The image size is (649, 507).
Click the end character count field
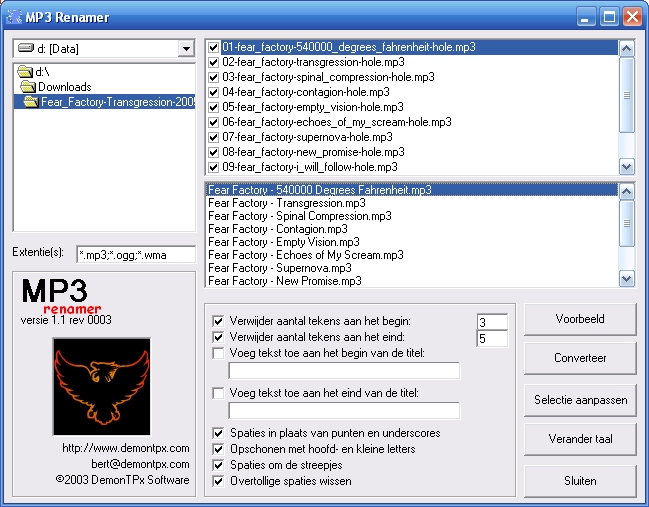(492, 339)
